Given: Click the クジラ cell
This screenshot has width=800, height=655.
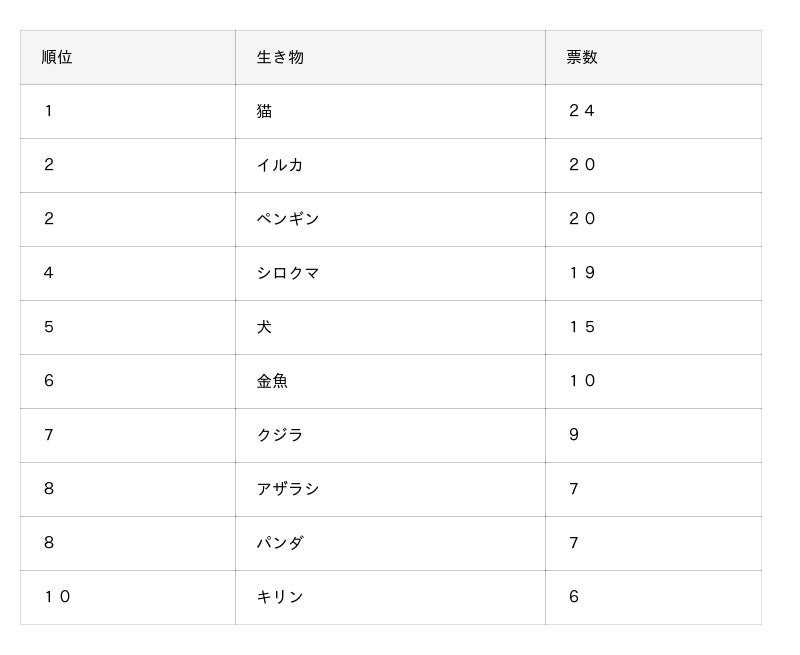Looking at the screenshot, I should tap(280, 435).
